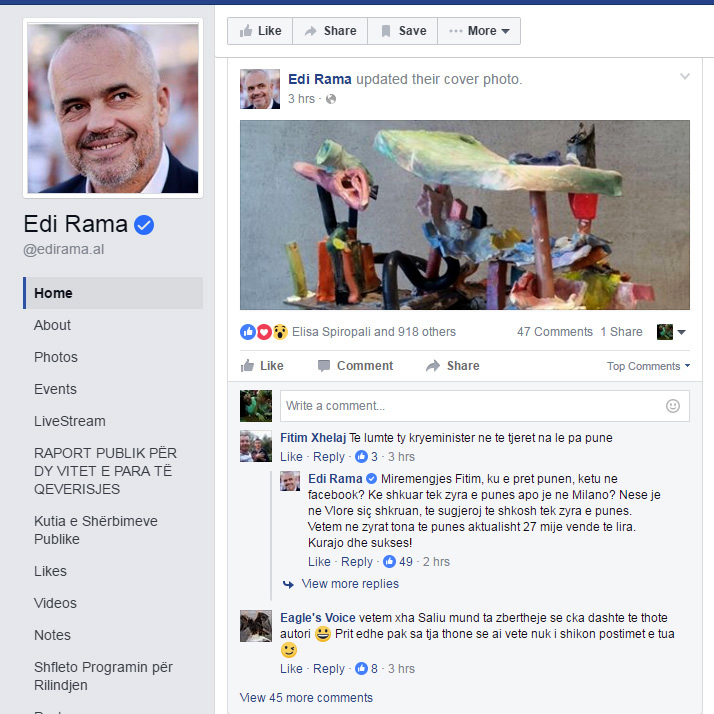
Task: Save the page with the Save button
Action: 403,31
